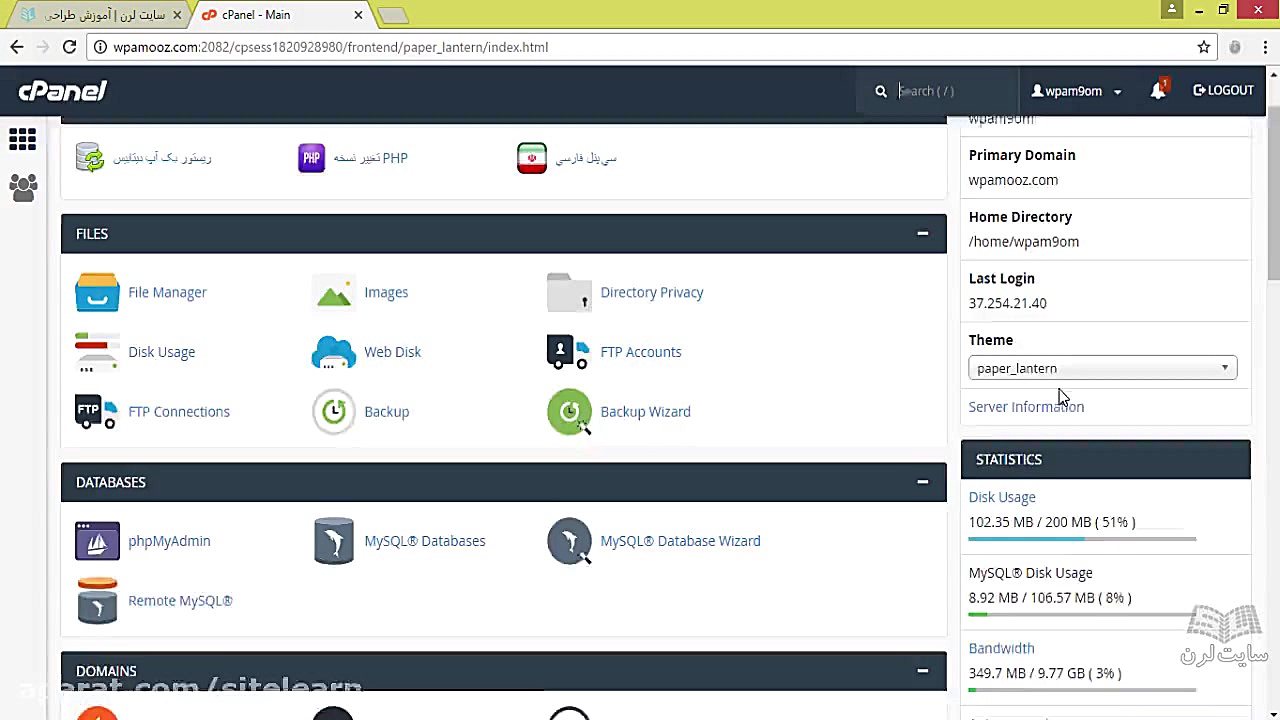Open the User Manager sidebar icon

[22, 187]
